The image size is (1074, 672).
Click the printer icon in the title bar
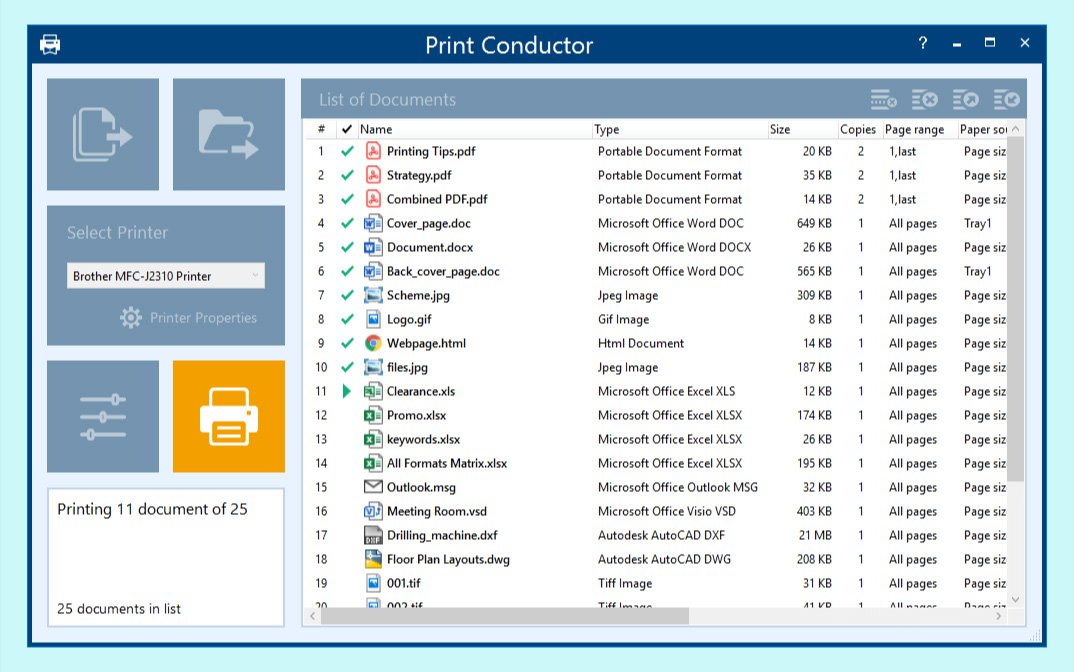tap(48, 43)
